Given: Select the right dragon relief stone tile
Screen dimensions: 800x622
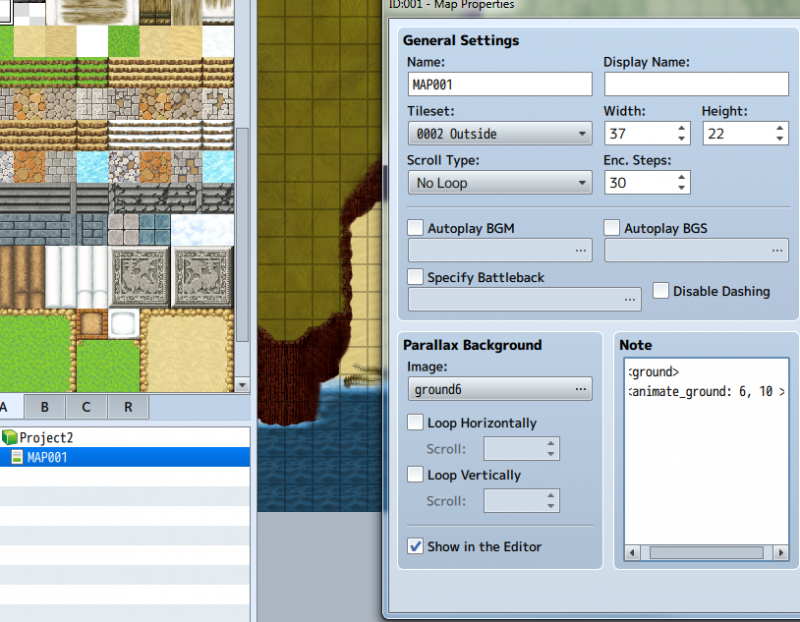Looking at the screenshot, I should point(202,277).
